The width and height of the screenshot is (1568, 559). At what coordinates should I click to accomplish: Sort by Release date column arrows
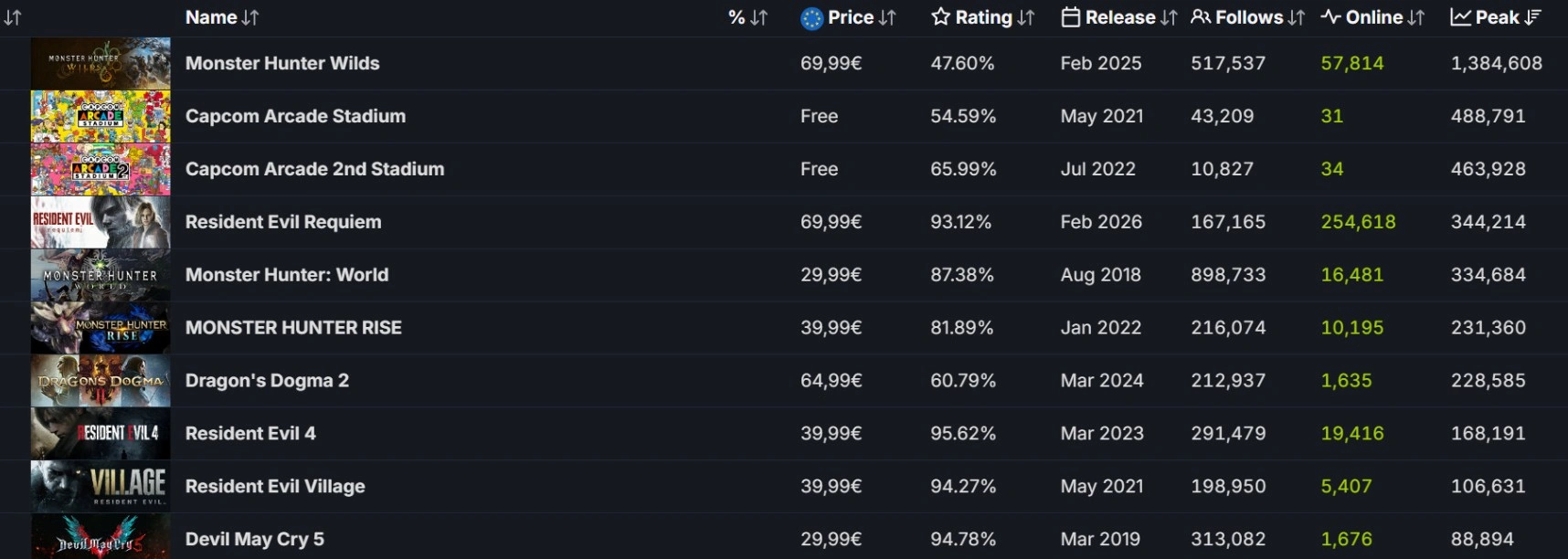(1169, 17)
